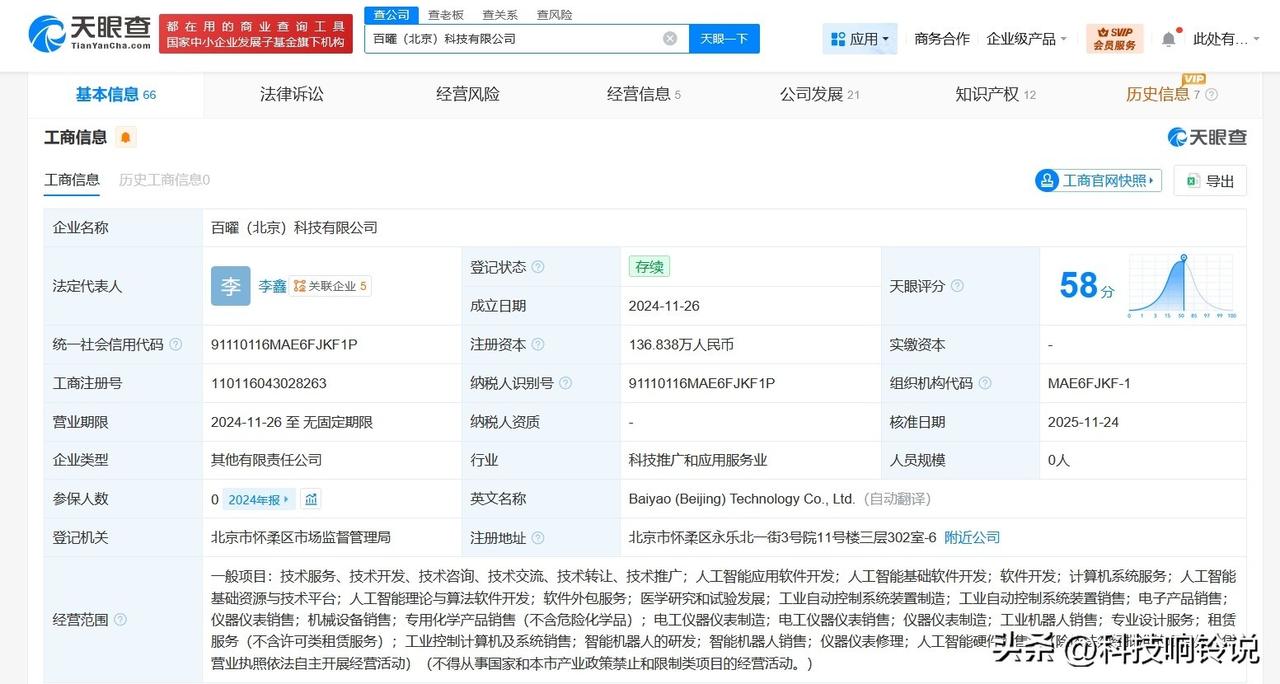Image resolution: width=1280 pixels, height=684 pixels.
Task: Expand the 应用 dropdown arrow
Action: click(x=884, y=37)
